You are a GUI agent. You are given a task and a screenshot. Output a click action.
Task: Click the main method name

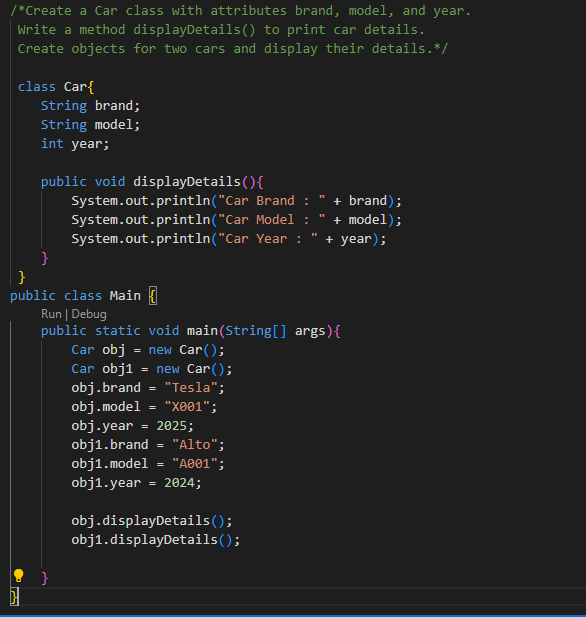[x=202, y=331]
